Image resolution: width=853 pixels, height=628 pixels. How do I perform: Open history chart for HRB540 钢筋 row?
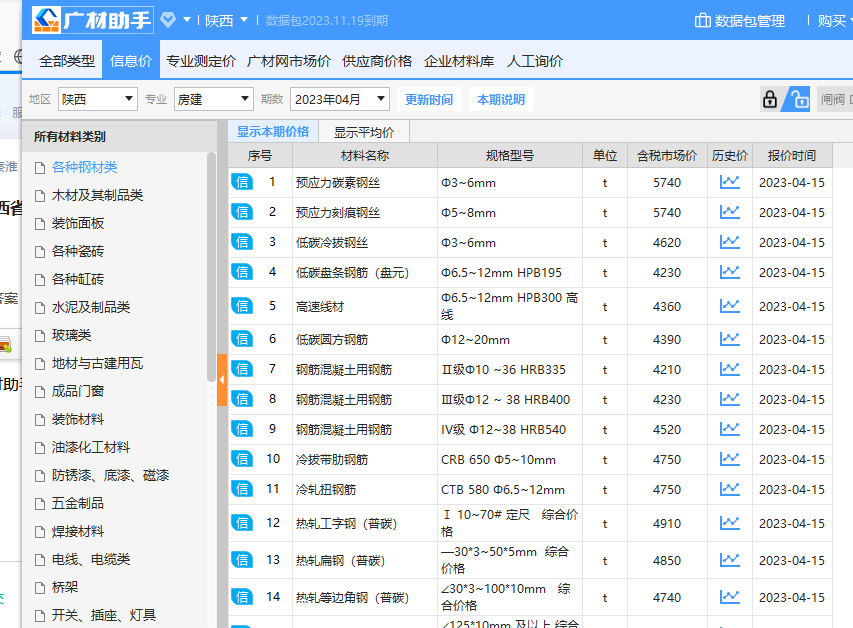(730, 429)
